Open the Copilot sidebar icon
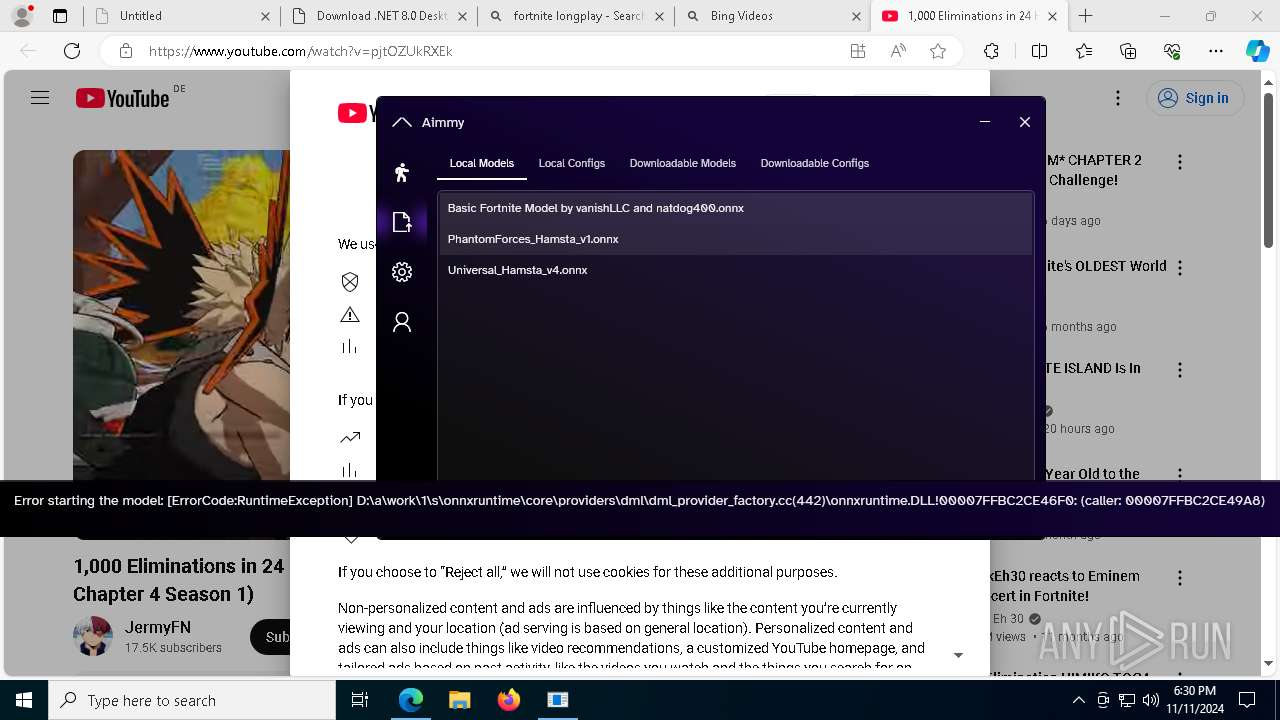Screen dimensions: 1280x720 [x=1257, y=51]
